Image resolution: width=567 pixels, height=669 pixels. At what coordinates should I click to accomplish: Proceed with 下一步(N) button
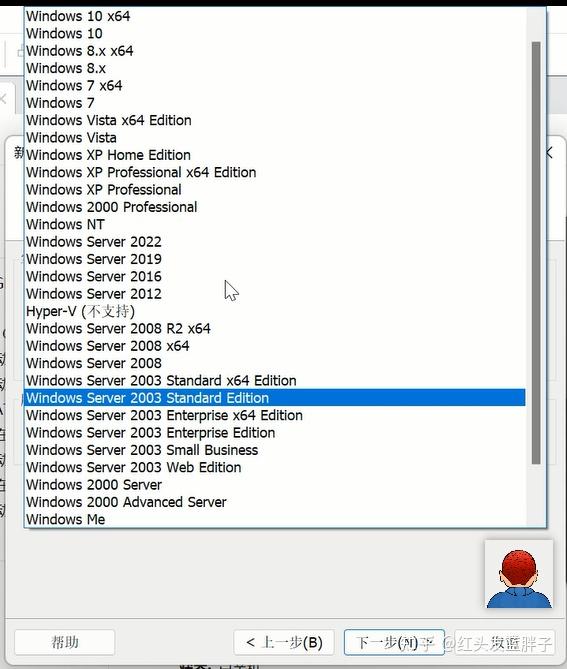coord(394,642)
